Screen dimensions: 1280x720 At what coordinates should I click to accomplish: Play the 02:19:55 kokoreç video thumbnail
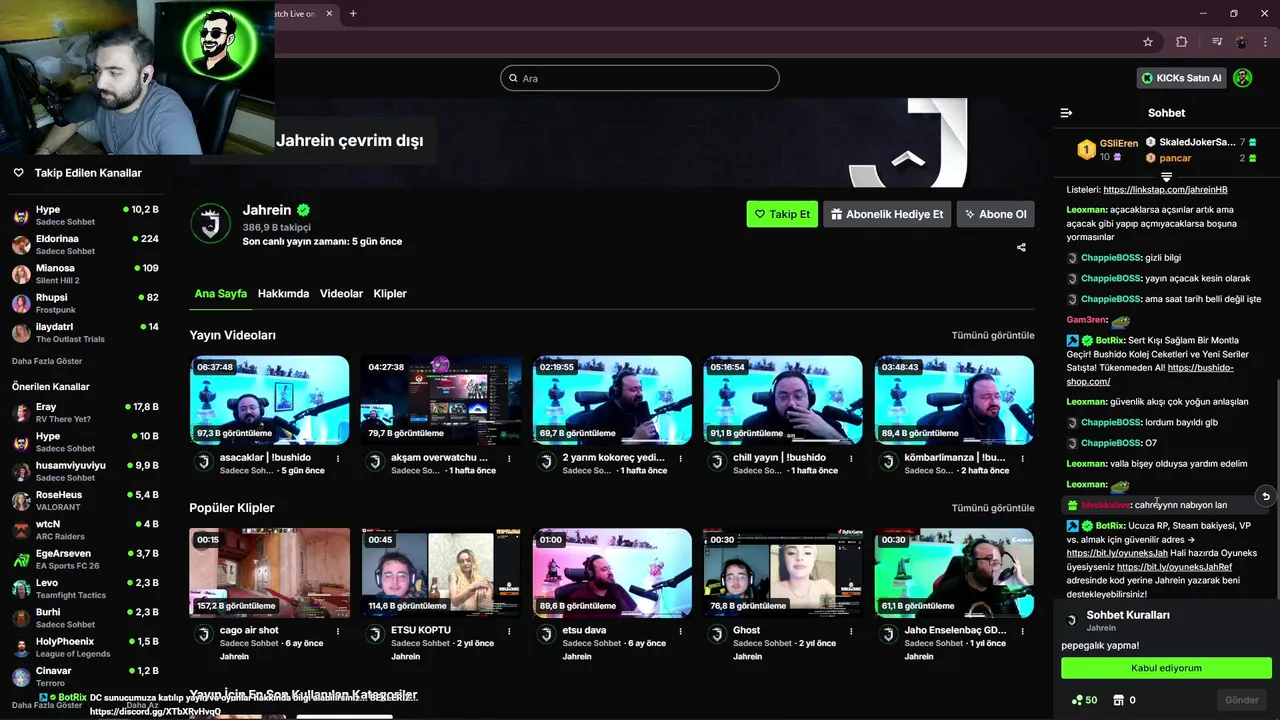pyautogui.click(x=612, y=400)
